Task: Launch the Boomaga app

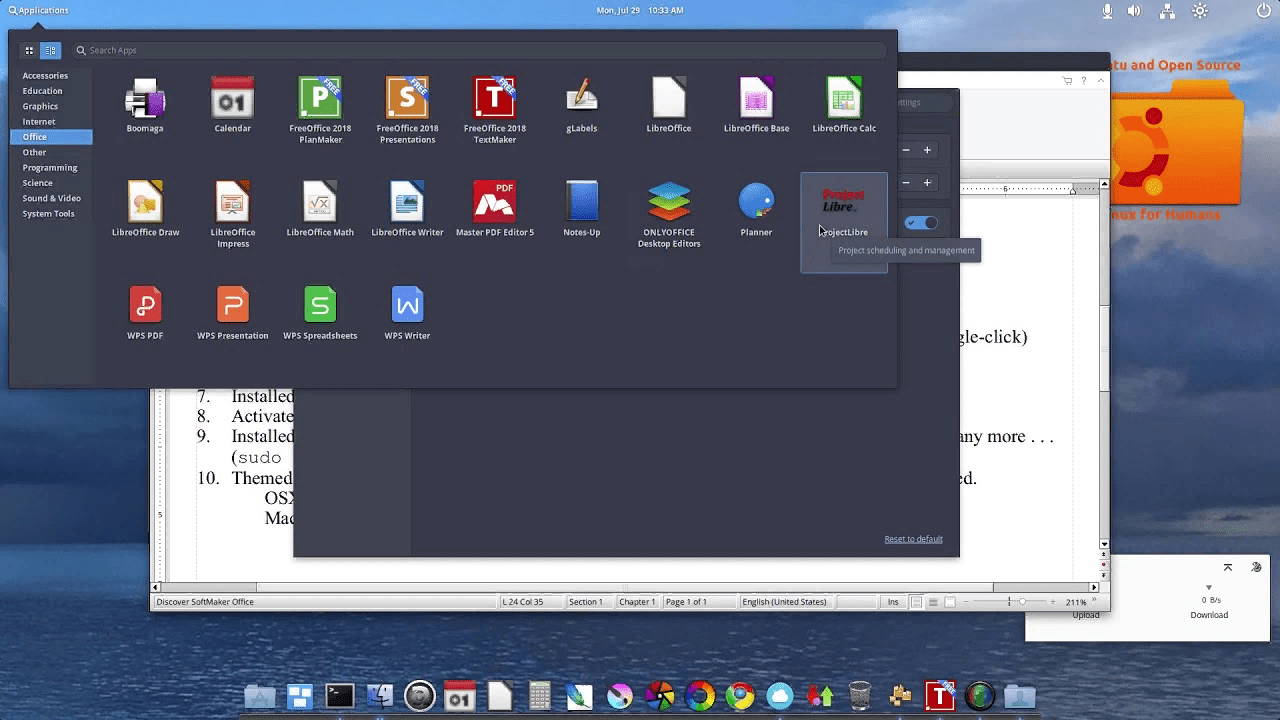Action: click(145, 106)
